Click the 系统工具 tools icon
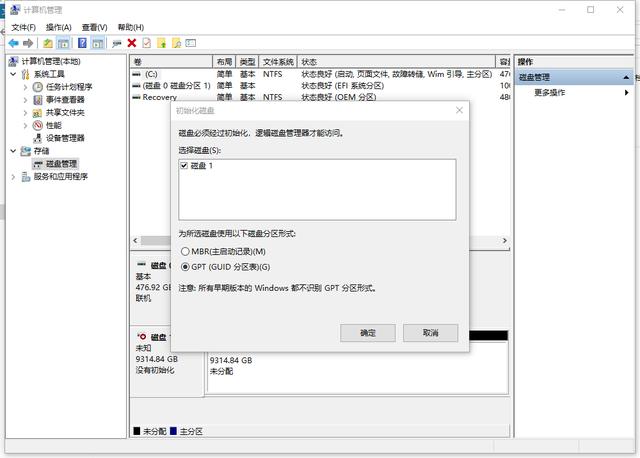Viewport: 640px width, 458px height. click(26, 74)
